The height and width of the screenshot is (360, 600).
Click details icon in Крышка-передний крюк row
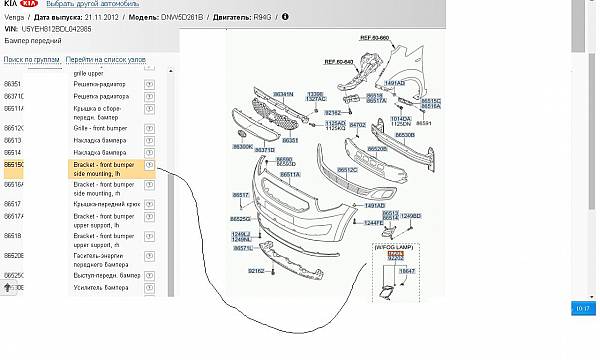click(149, 205)
